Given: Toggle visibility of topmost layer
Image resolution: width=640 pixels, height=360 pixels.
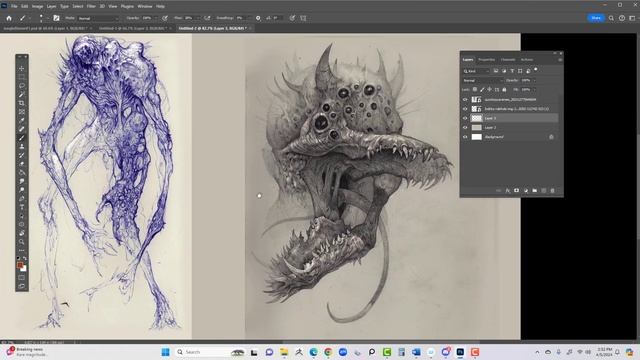Looking at the screenshot, I should coord(465,100).
